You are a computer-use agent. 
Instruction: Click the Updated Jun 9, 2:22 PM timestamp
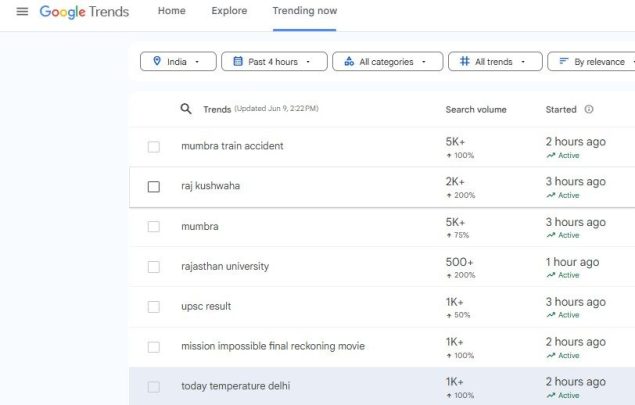(x=276, y=109)
